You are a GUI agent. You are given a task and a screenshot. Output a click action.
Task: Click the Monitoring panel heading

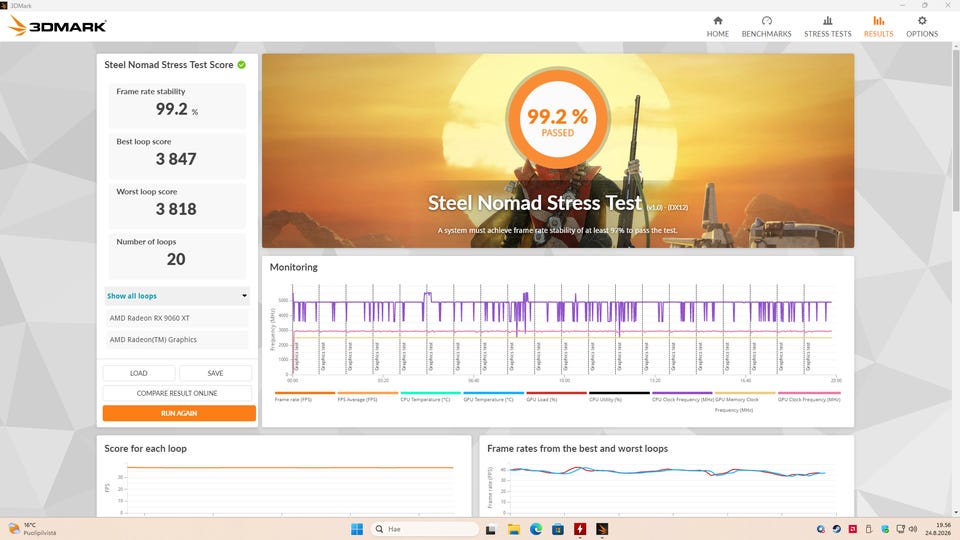coord(294,267)
